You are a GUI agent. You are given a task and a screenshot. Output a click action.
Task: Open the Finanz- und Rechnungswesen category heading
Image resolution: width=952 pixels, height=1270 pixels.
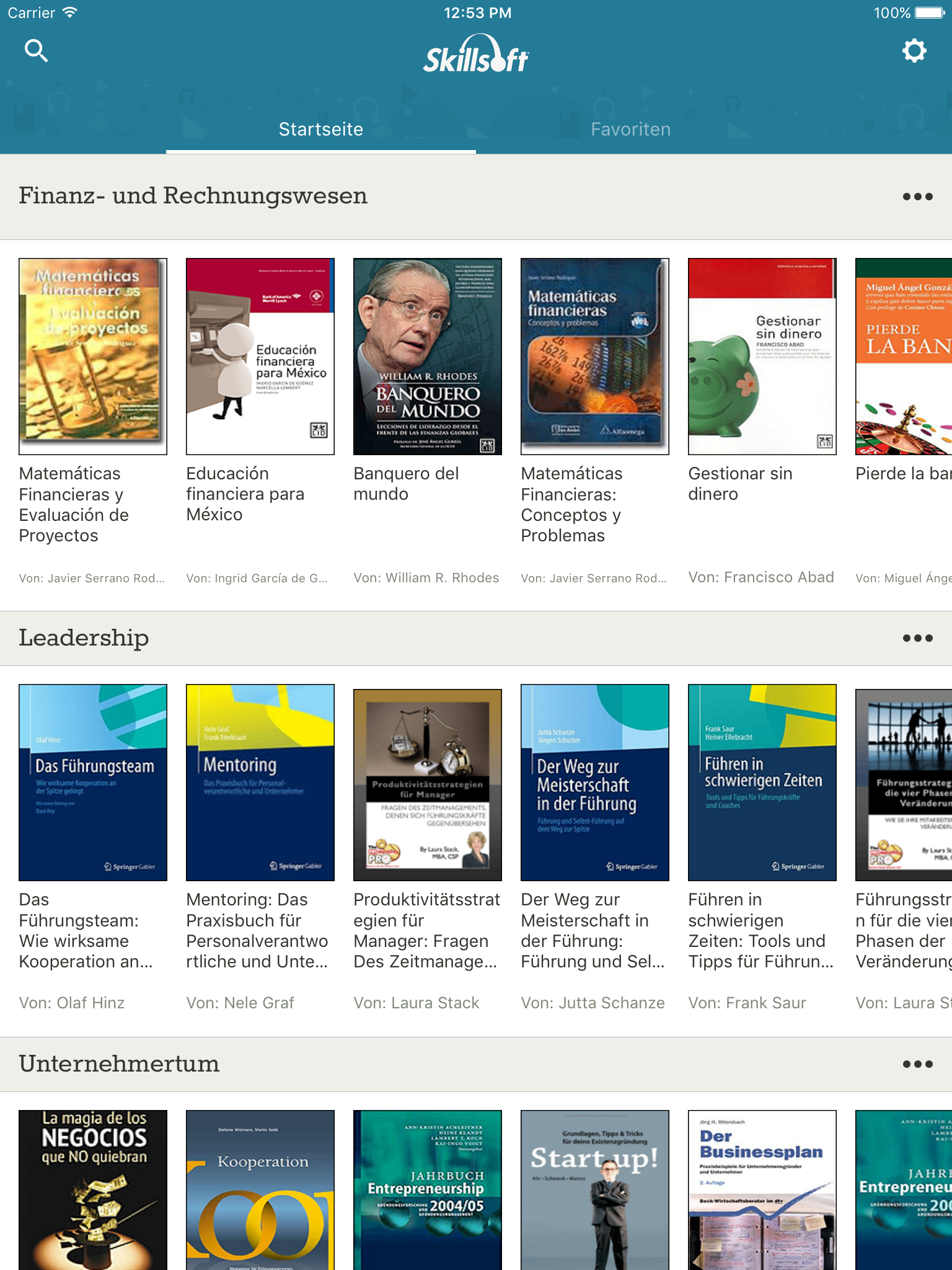coord(193,196)
